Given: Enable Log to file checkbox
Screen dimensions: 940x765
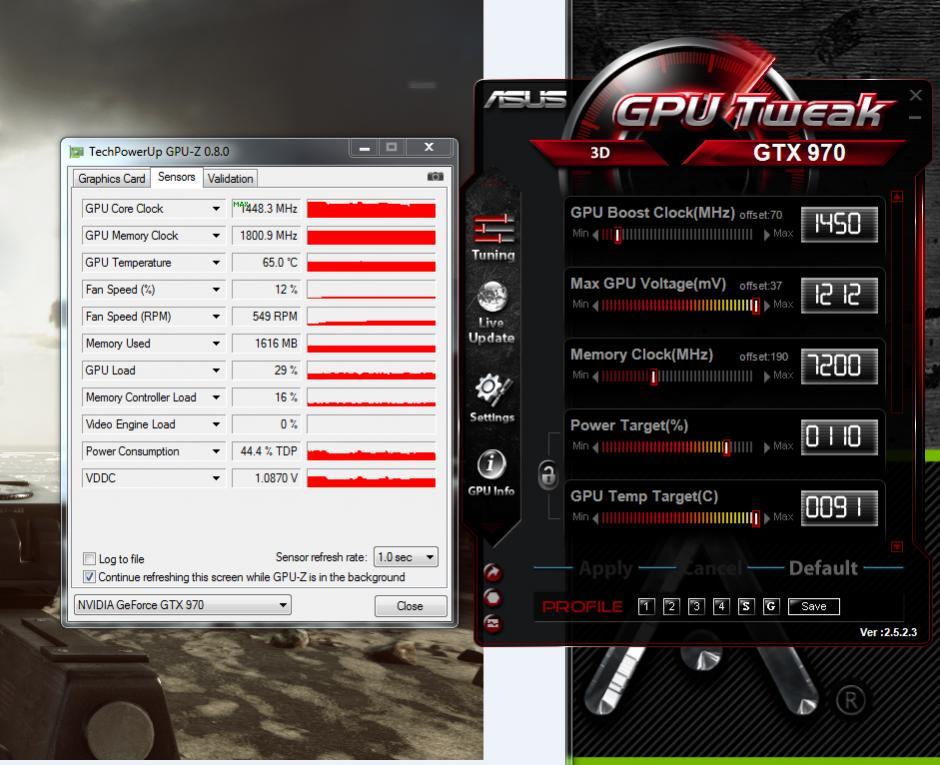Looking at the screenshot, I should (x=89, y=559).
